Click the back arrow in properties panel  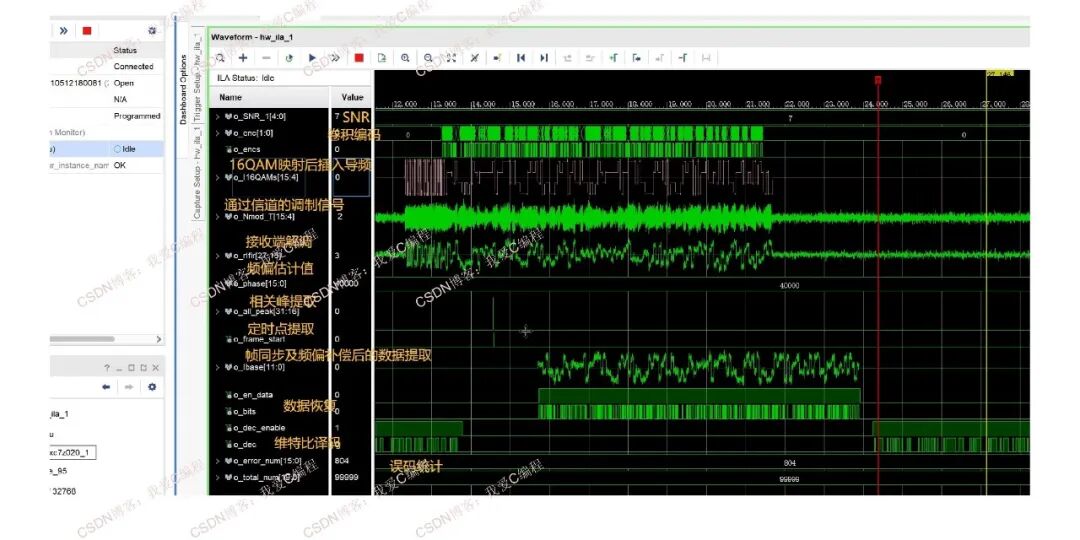(106, 387)
